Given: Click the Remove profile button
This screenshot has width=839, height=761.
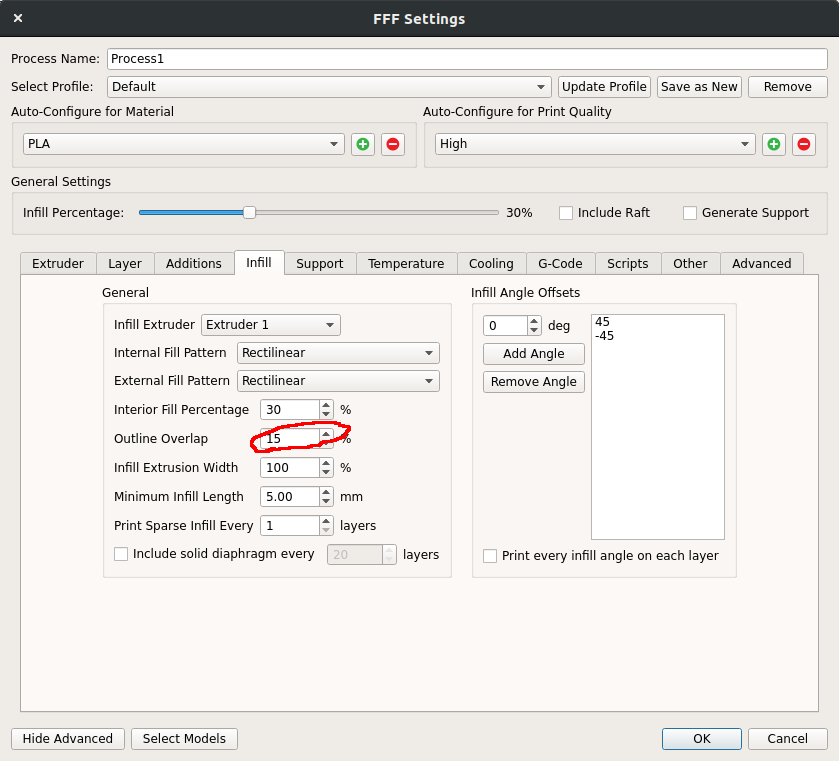Looking at the screenshot, I should [x=788, y=87].
